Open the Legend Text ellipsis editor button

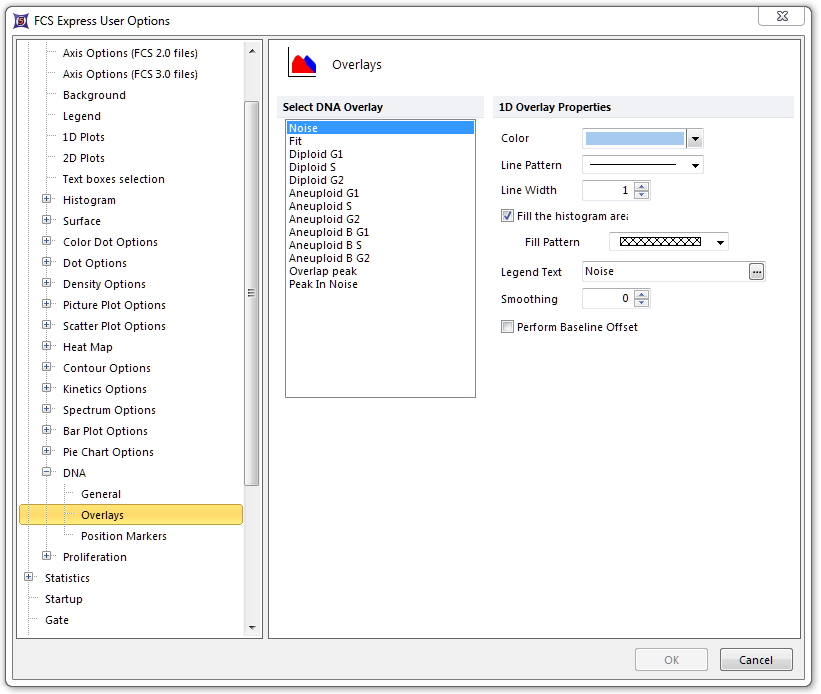click(x=757, y=271)
